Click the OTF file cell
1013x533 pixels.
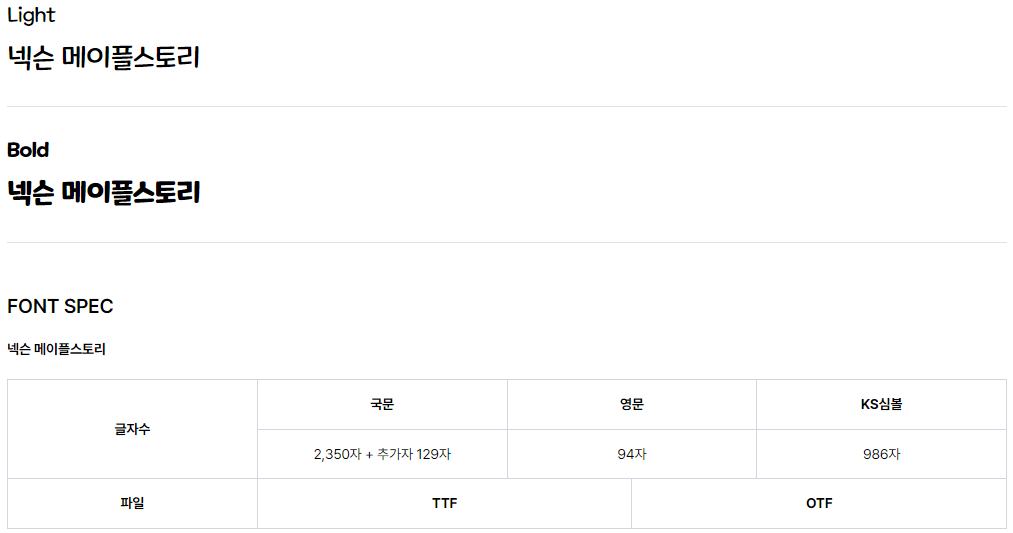click(x=819, y=503)
